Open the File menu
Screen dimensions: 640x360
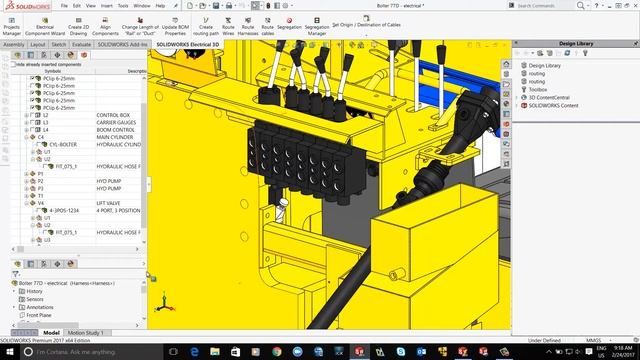click(64, 6)
